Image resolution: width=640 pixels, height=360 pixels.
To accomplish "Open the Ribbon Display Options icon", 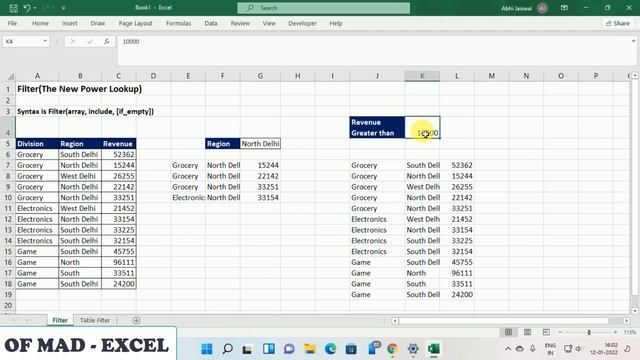I will (564, 8).
